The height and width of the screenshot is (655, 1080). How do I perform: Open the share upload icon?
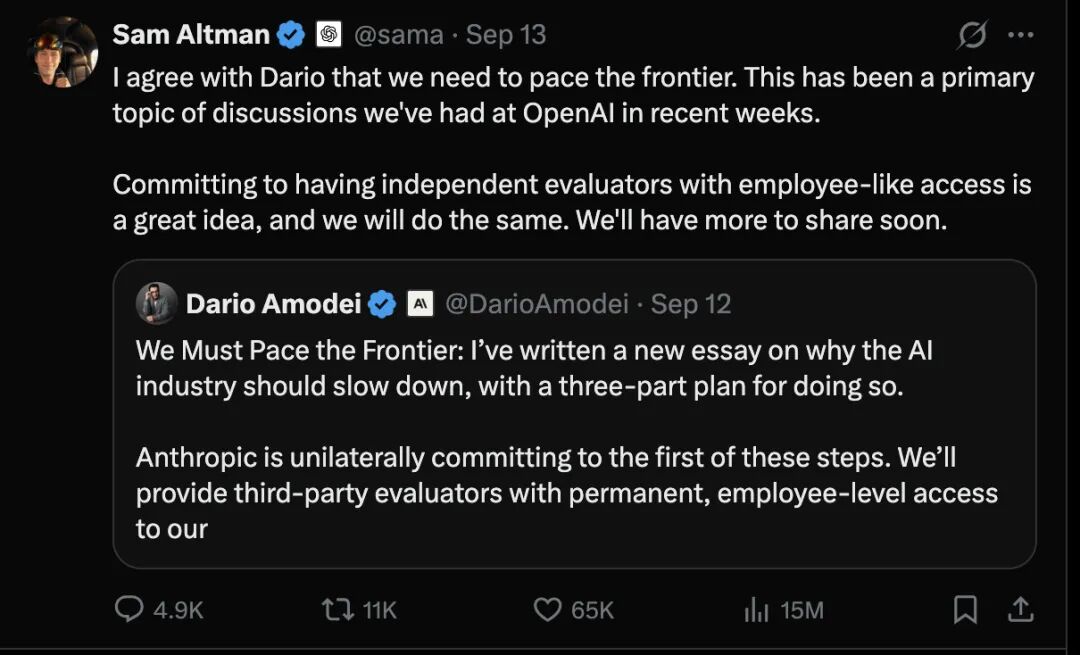click(x=1021, y=610)
